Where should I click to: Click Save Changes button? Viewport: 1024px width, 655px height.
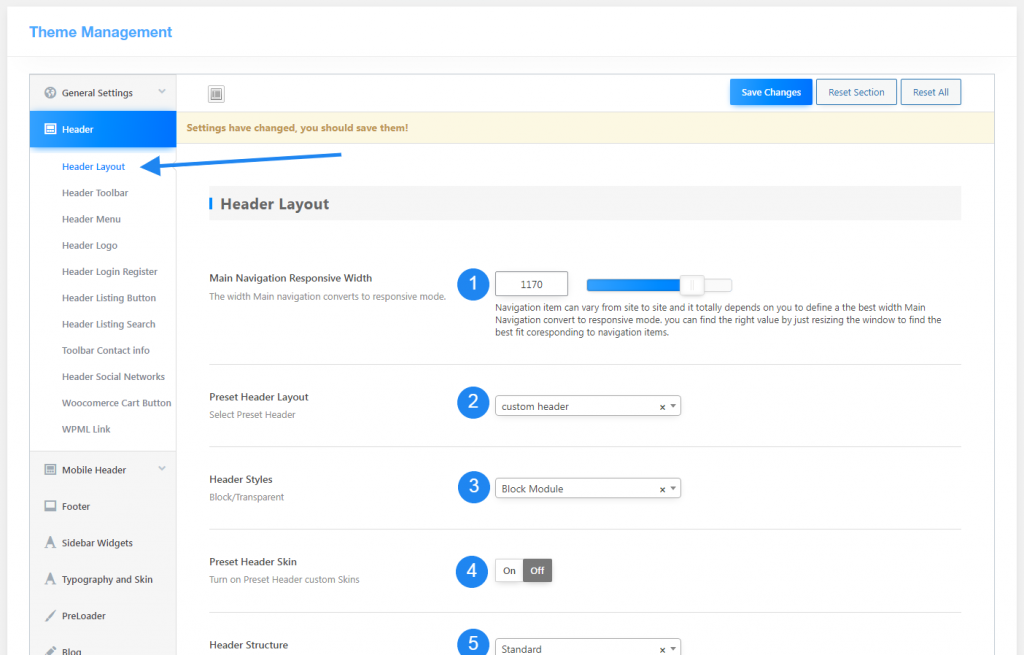pos(771,92)
